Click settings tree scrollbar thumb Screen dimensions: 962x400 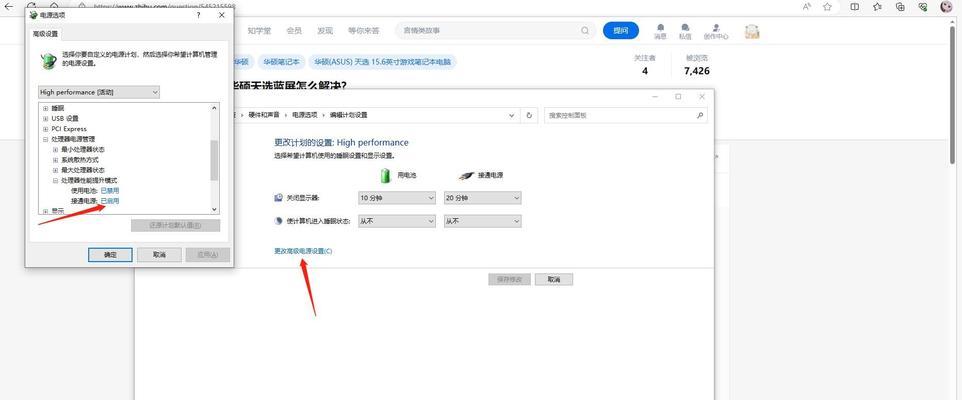pyautogui.click(x=214, y=160)
